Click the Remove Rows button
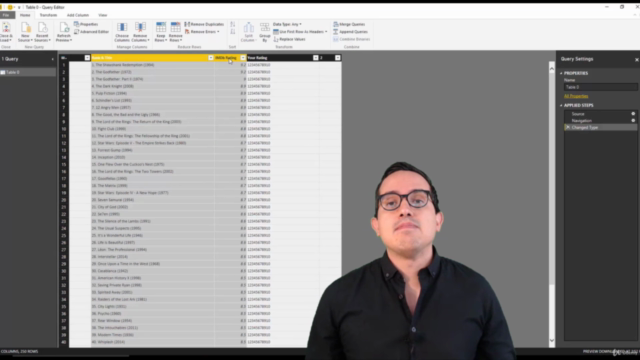The width and height of the screenshot is (640, 360). tap(176, 32)
